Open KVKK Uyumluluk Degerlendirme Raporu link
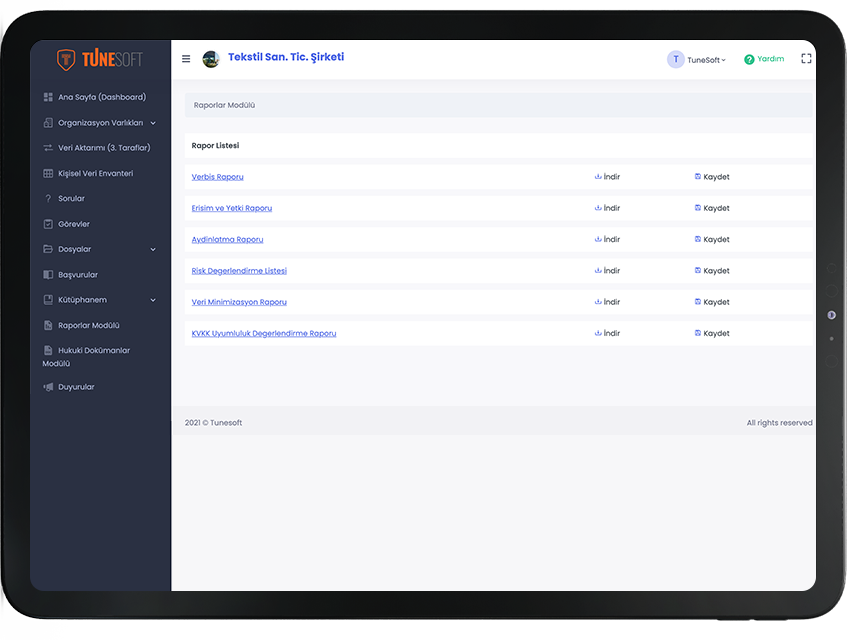 click(x=264, y=333)
